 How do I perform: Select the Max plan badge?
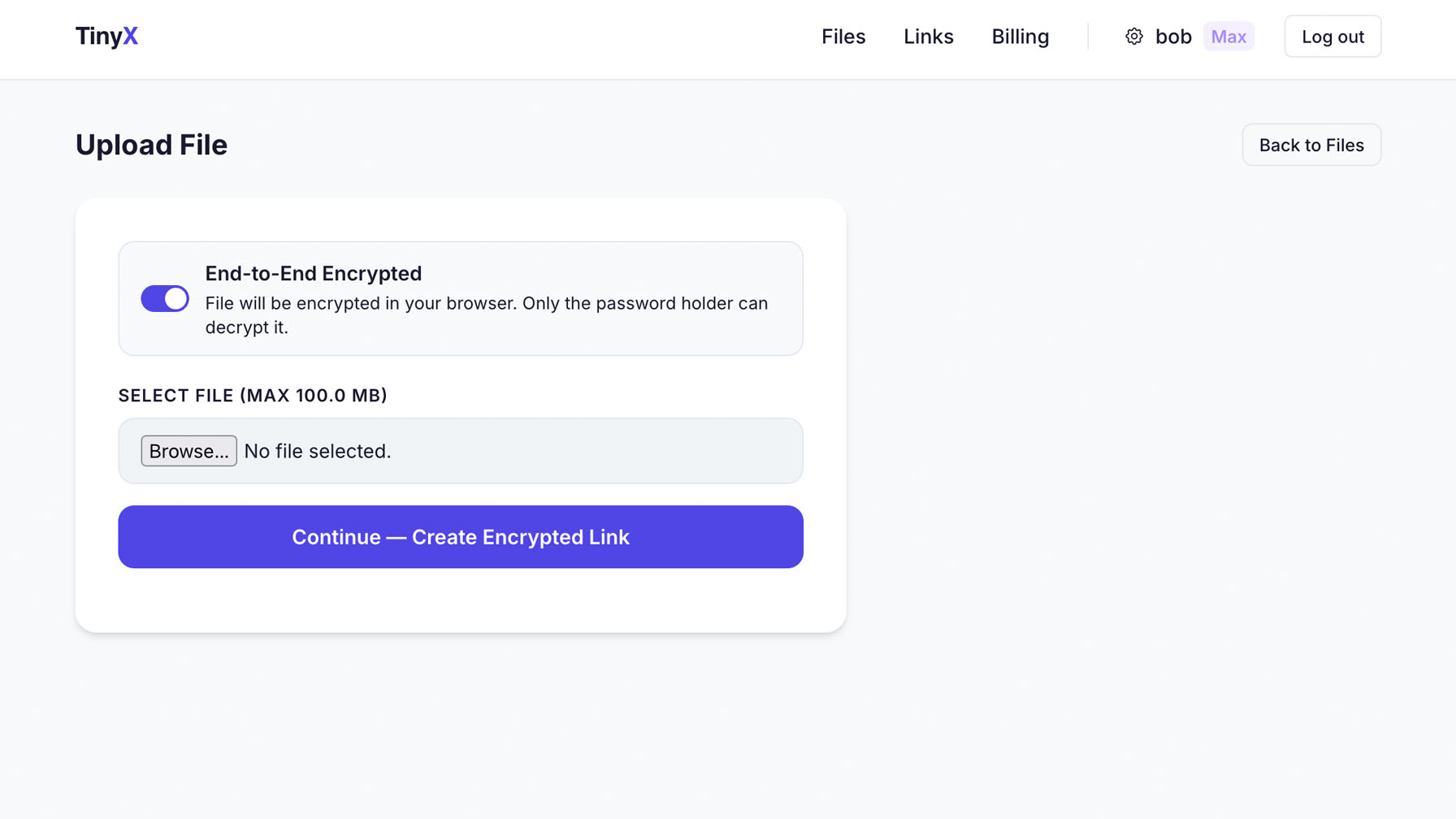point(1228,37)
